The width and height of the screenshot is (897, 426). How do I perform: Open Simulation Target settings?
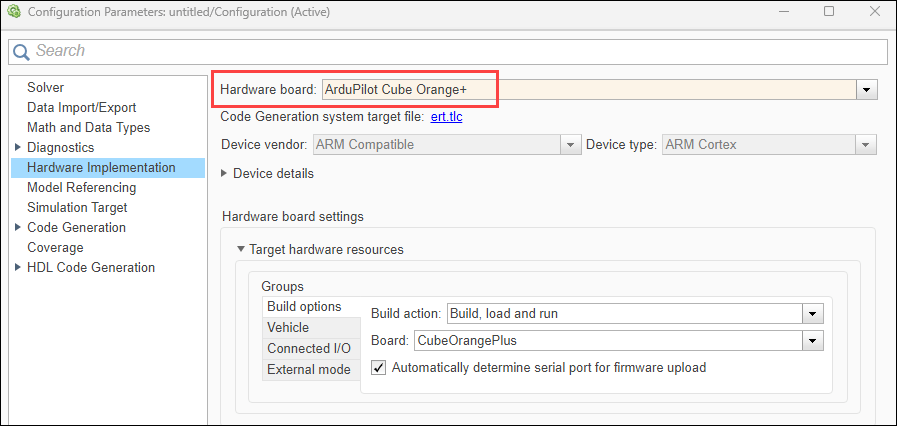77,208
